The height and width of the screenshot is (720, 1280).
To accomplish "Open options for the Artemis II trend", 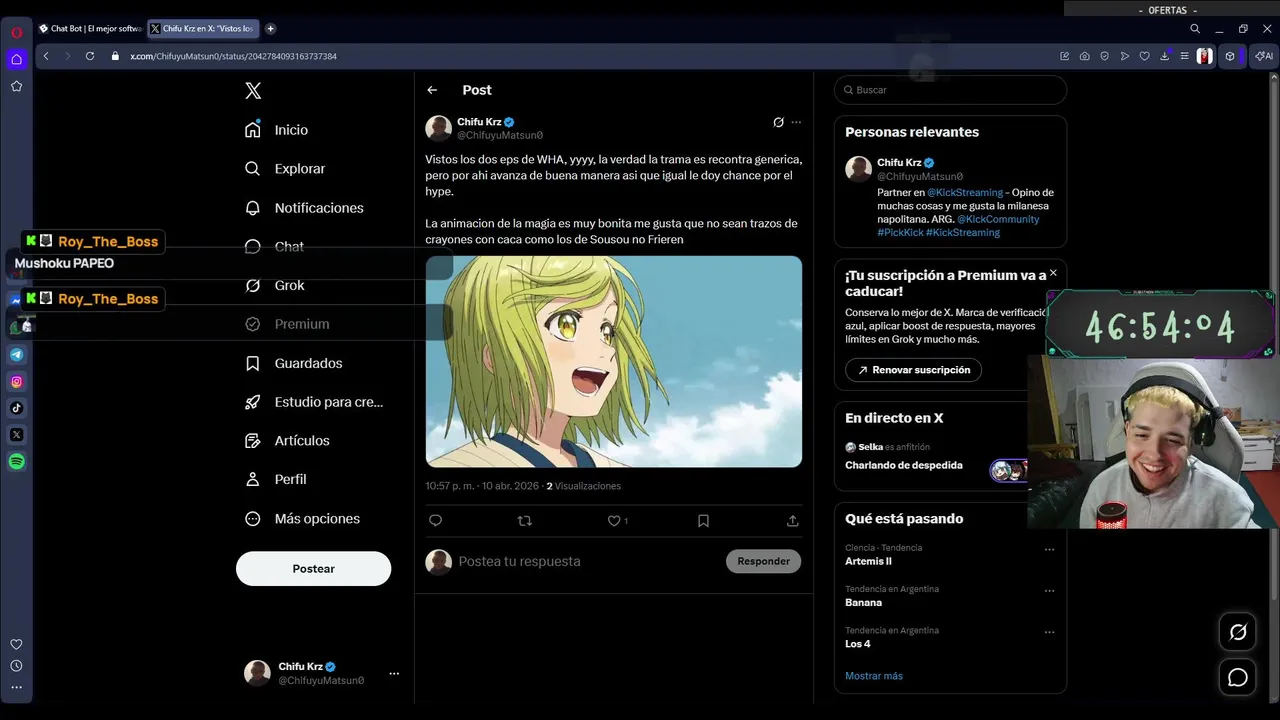I will (1049, 549).
